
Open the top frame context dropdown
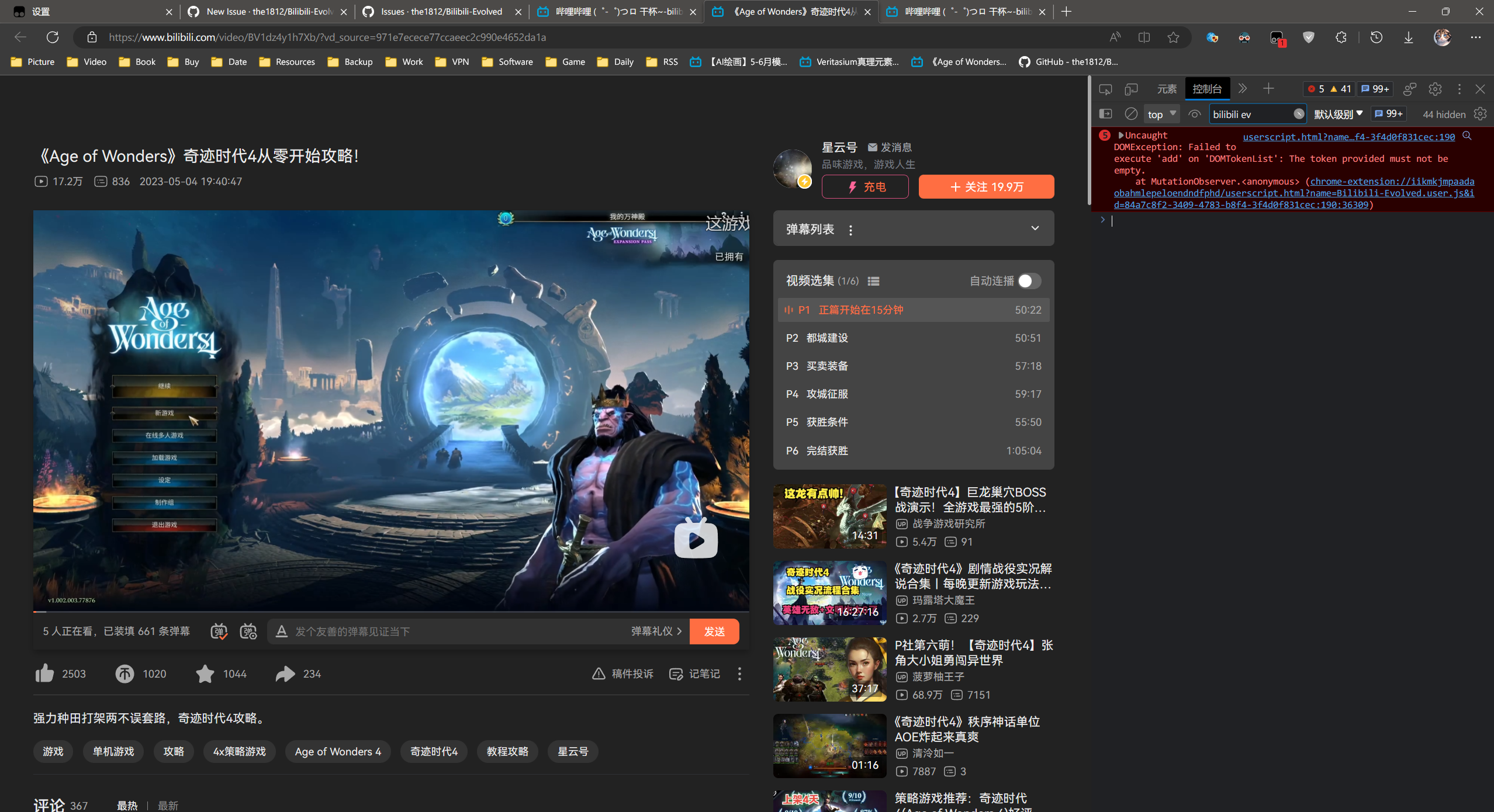click(x=1161, y=114)
